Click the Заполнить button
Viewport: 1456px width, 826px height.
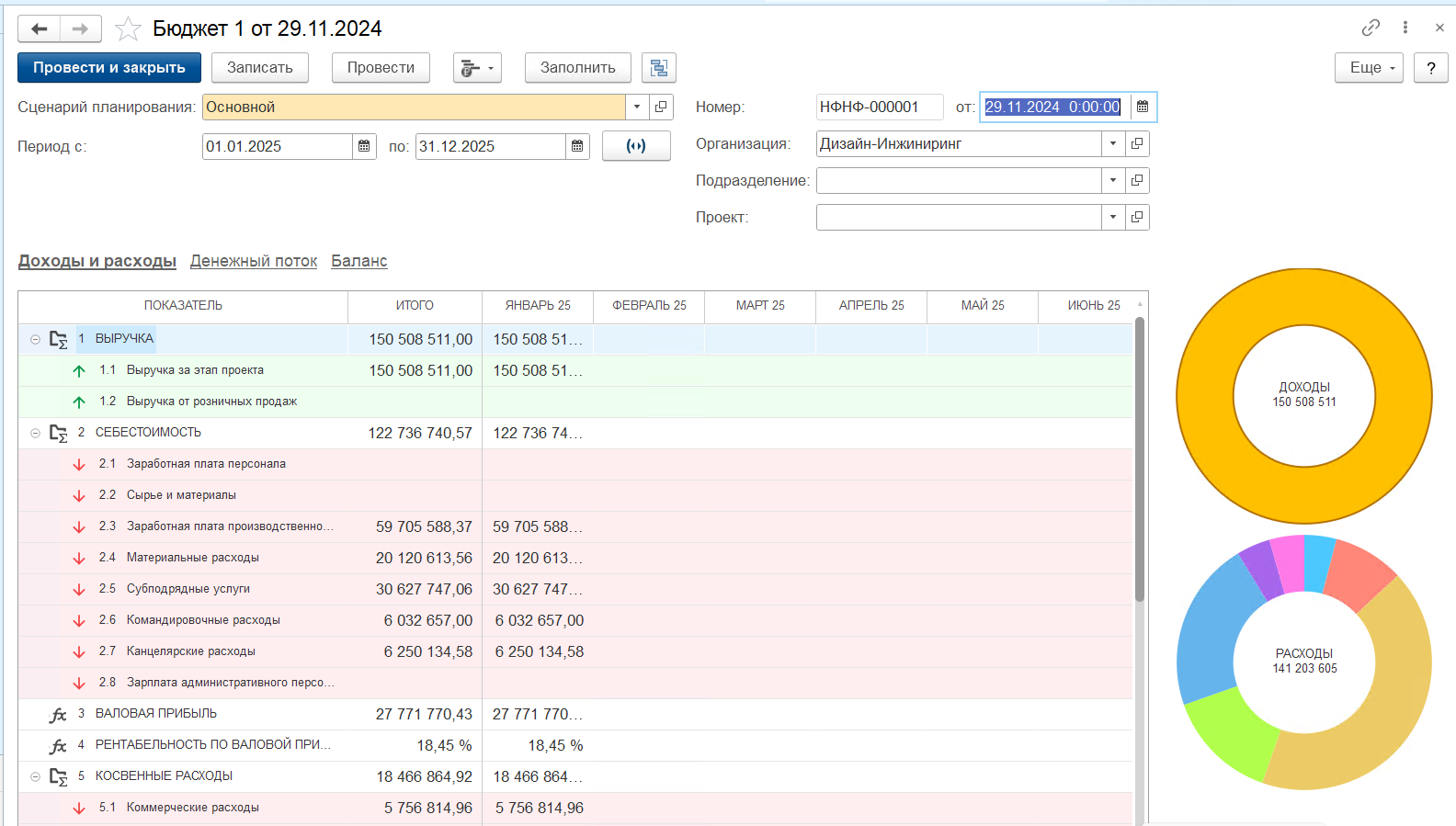click(578, 68)
